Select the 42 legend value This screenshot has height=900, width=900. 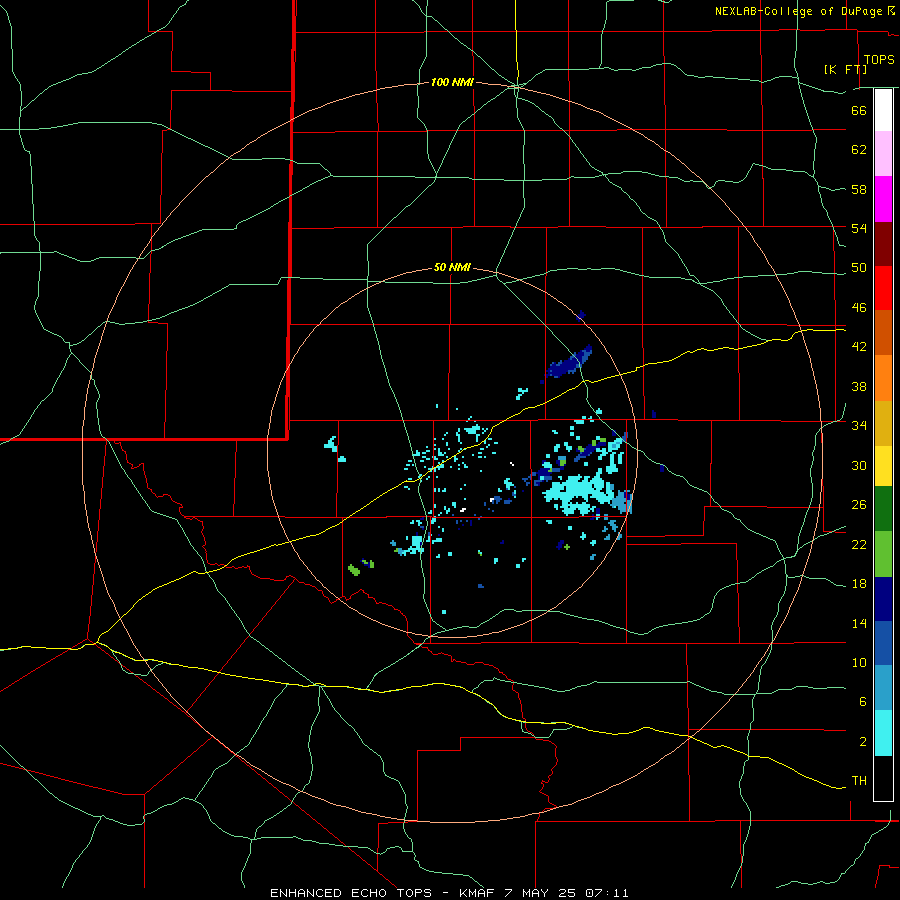point(859,347)
